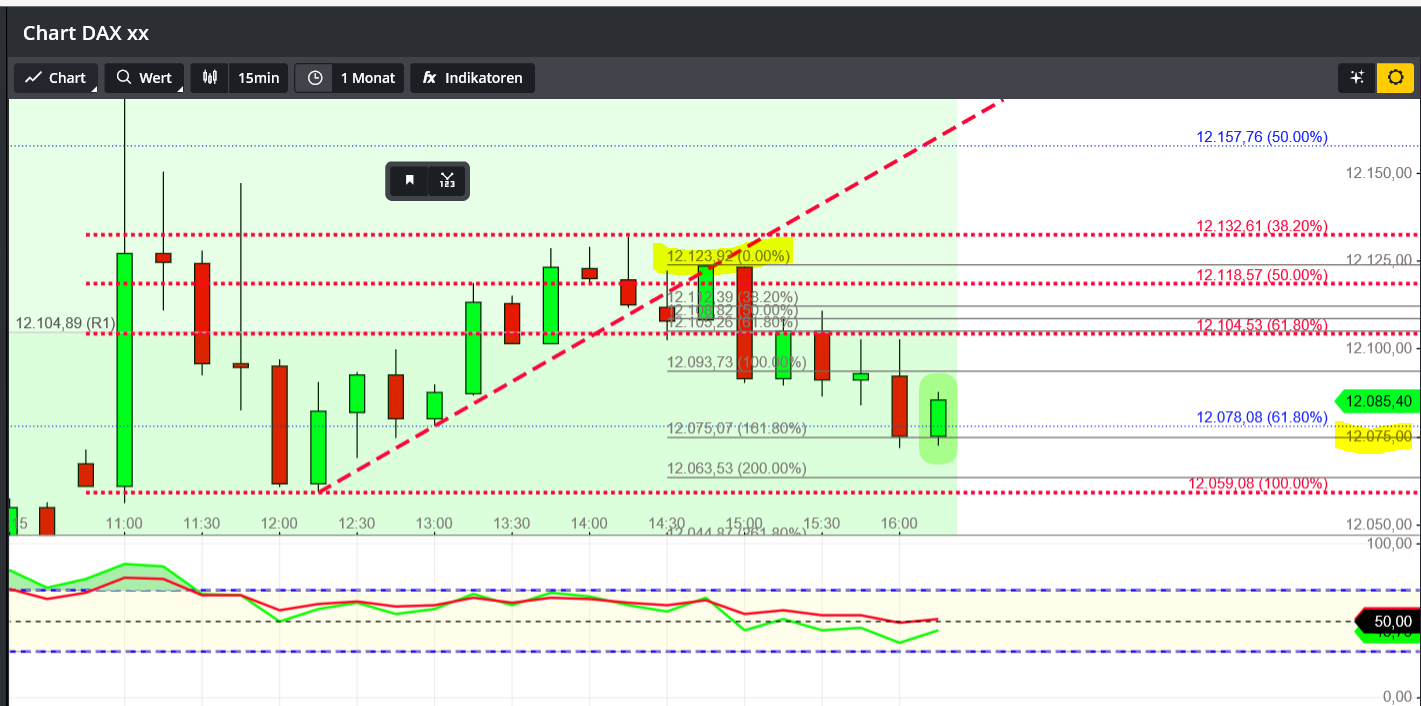Image resolution: width=1421 pixels, height=706 pixels.
Task: Click the 12.123,92 (0.00%) Fibonacci label
Action: coord(728,256)
